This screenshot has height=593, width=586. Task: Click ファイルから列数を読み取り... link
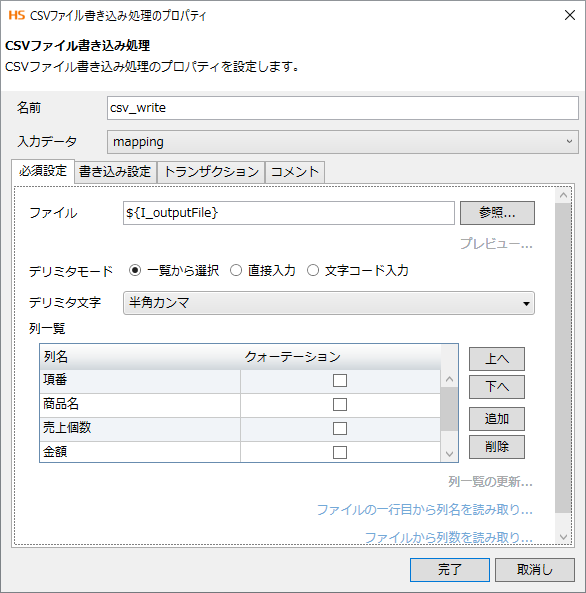click(449, 537)
